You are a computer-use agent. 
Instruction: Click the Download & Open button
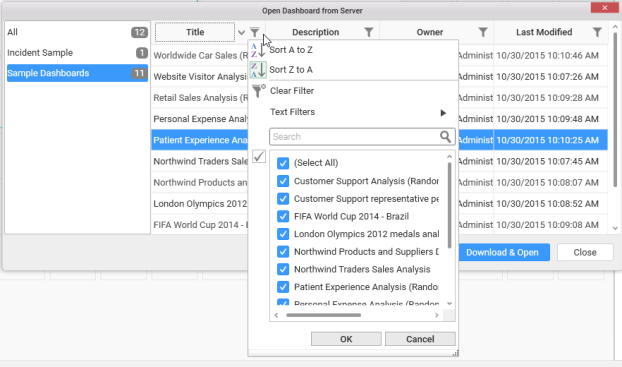(x=502, y=252)
